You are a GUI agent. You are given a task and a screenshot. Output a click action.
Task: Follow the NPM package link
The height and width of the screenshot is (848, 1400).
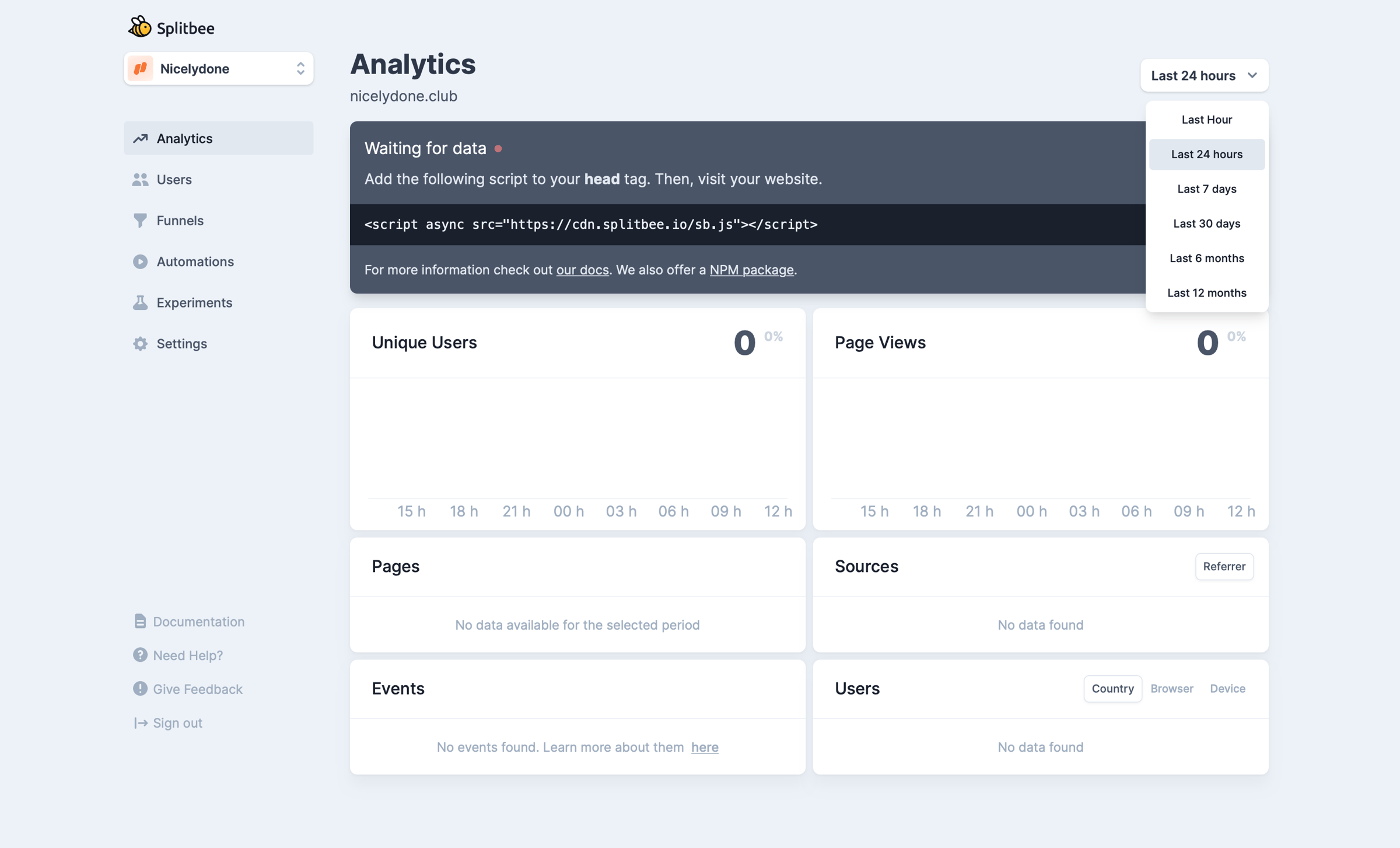[751, 270]
